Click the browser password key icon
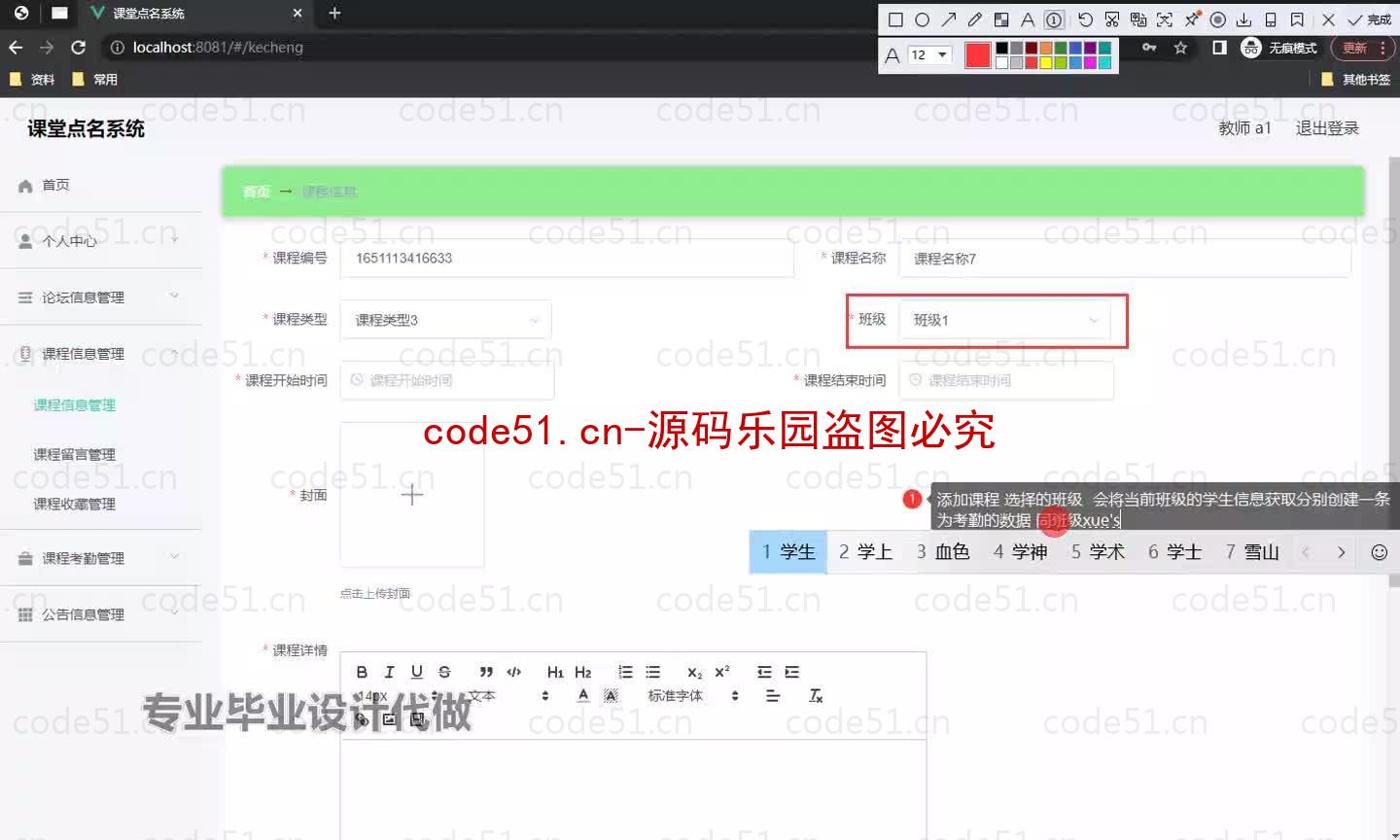The image size is (1400, 840). tap(1149, 48)
